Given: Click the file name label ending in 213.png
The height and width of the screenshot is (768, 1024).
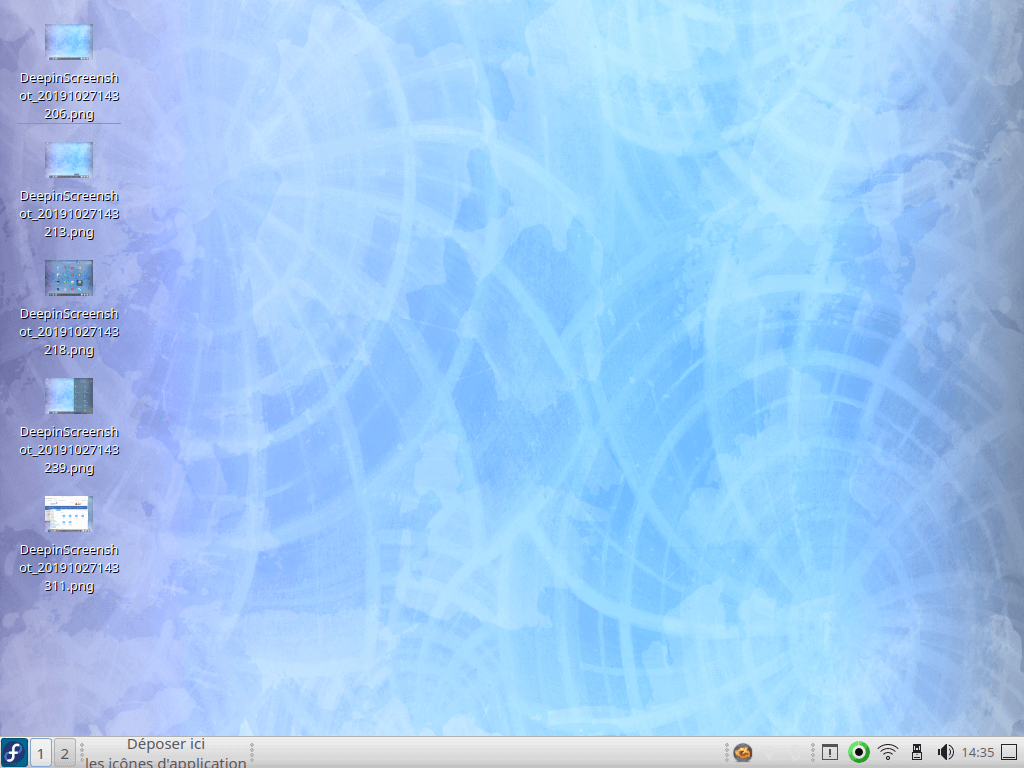Looking at the screenshot, I should pos(69,214).
